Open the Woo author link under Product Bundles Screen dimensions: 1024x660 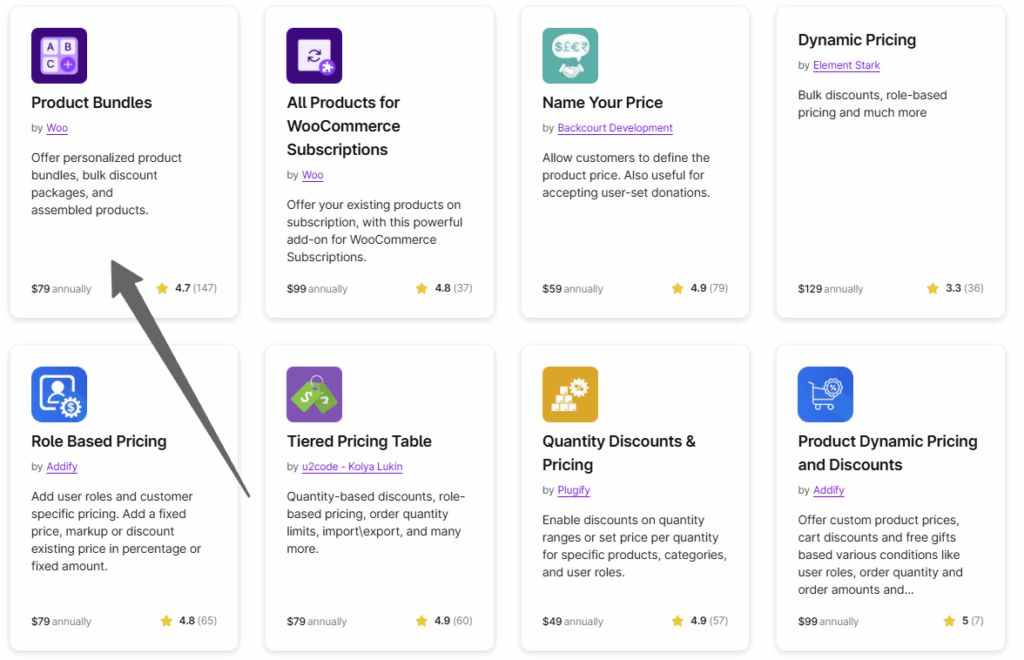pyautogui.click(x=57, y=128)
